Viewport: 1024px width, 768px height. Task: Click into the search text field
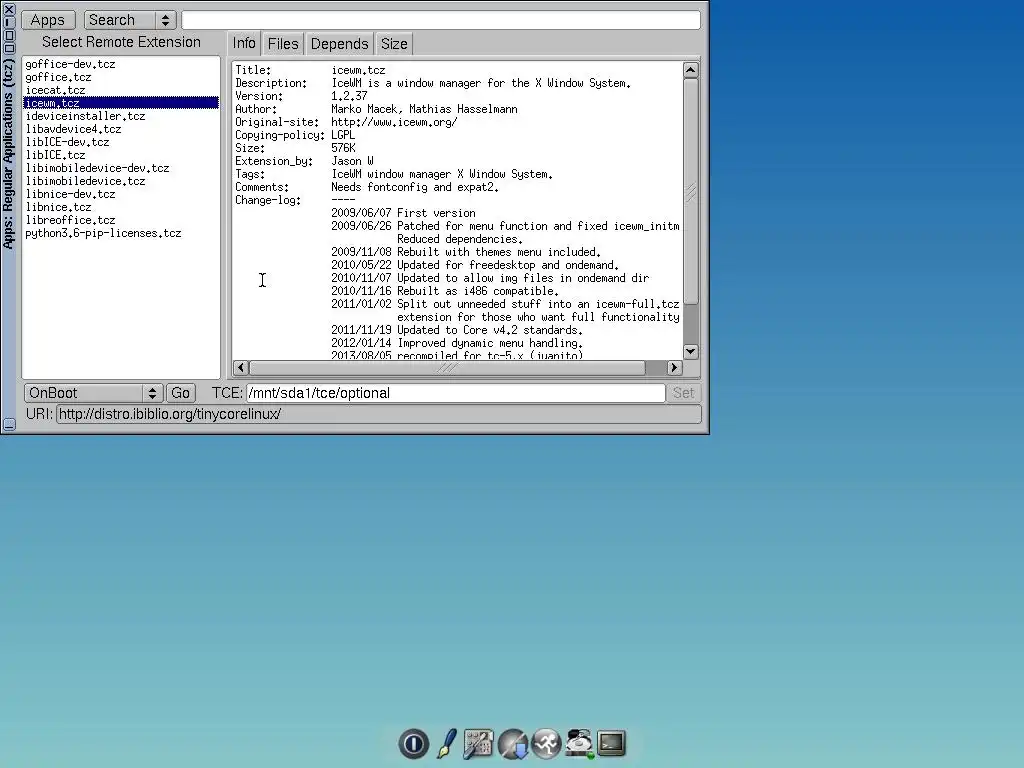click(x=441, y=20)
